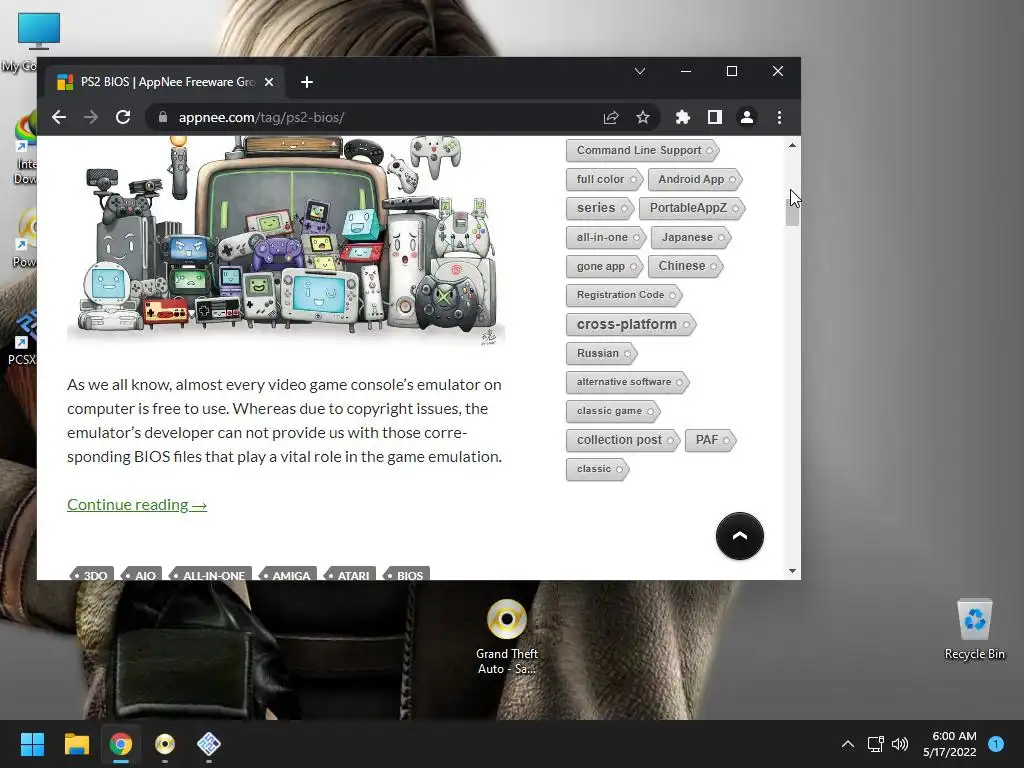Close the PS2 BIOS tab
The image size is (1024, 768).
pos(269,82)
